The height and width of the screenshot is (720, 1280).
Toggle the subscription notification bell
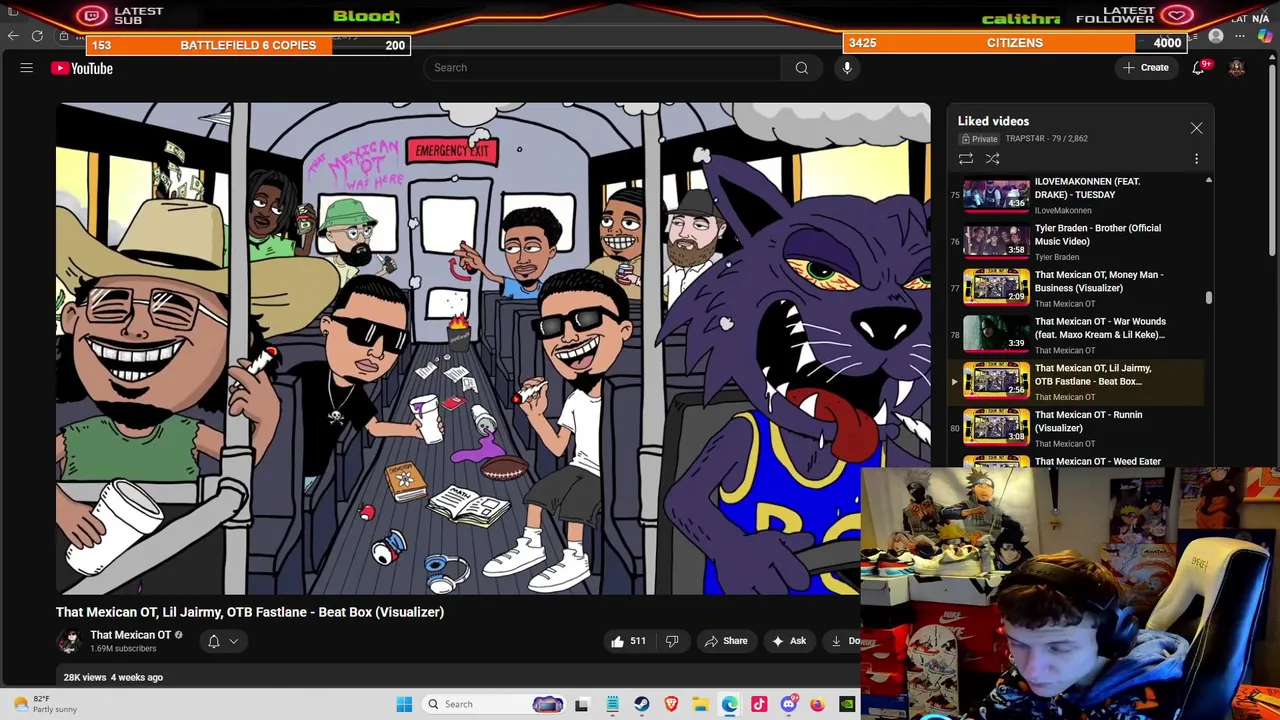tap(213, 641)
